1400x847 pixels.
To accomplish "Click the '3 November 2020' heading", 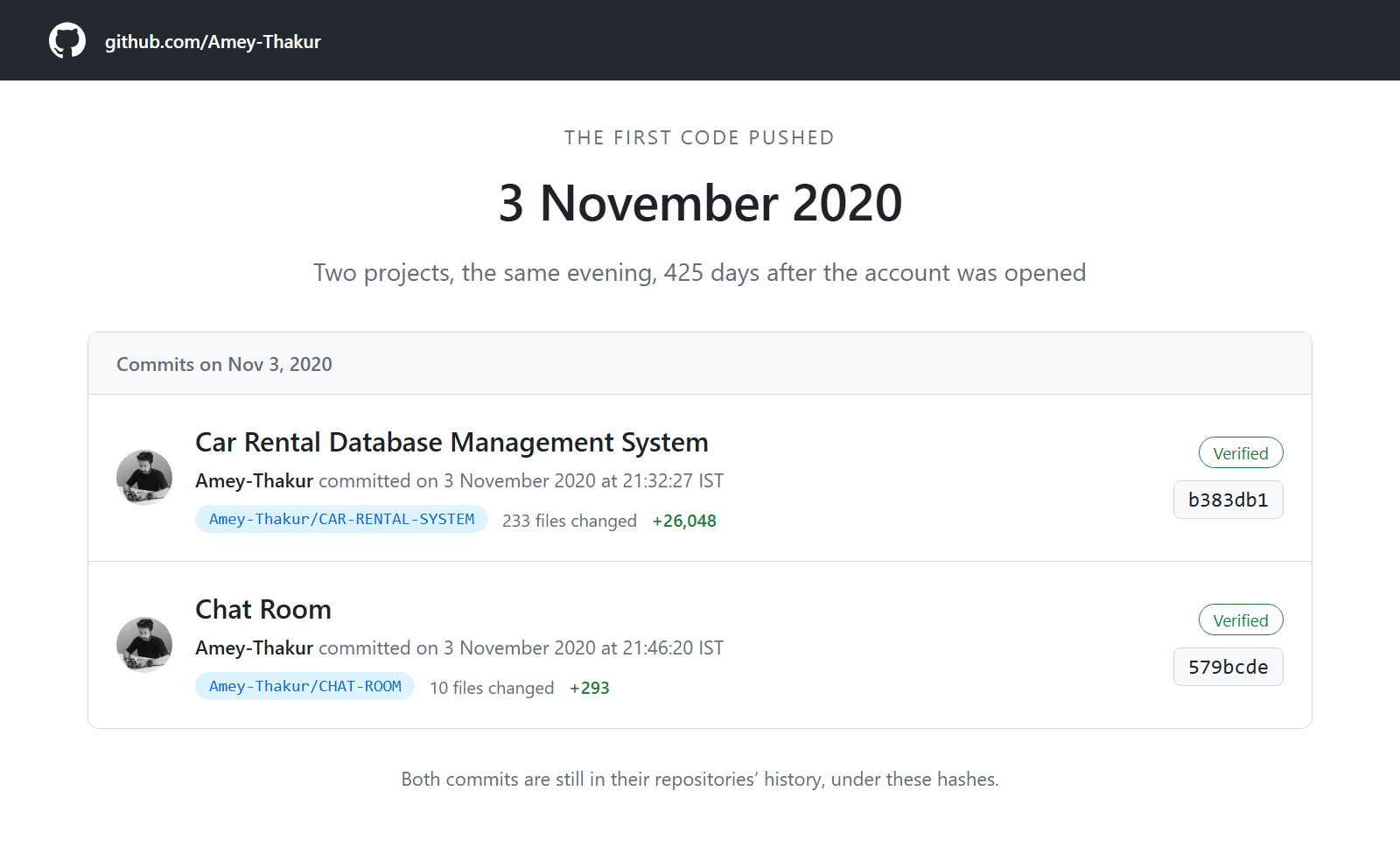I will point(700,203).
